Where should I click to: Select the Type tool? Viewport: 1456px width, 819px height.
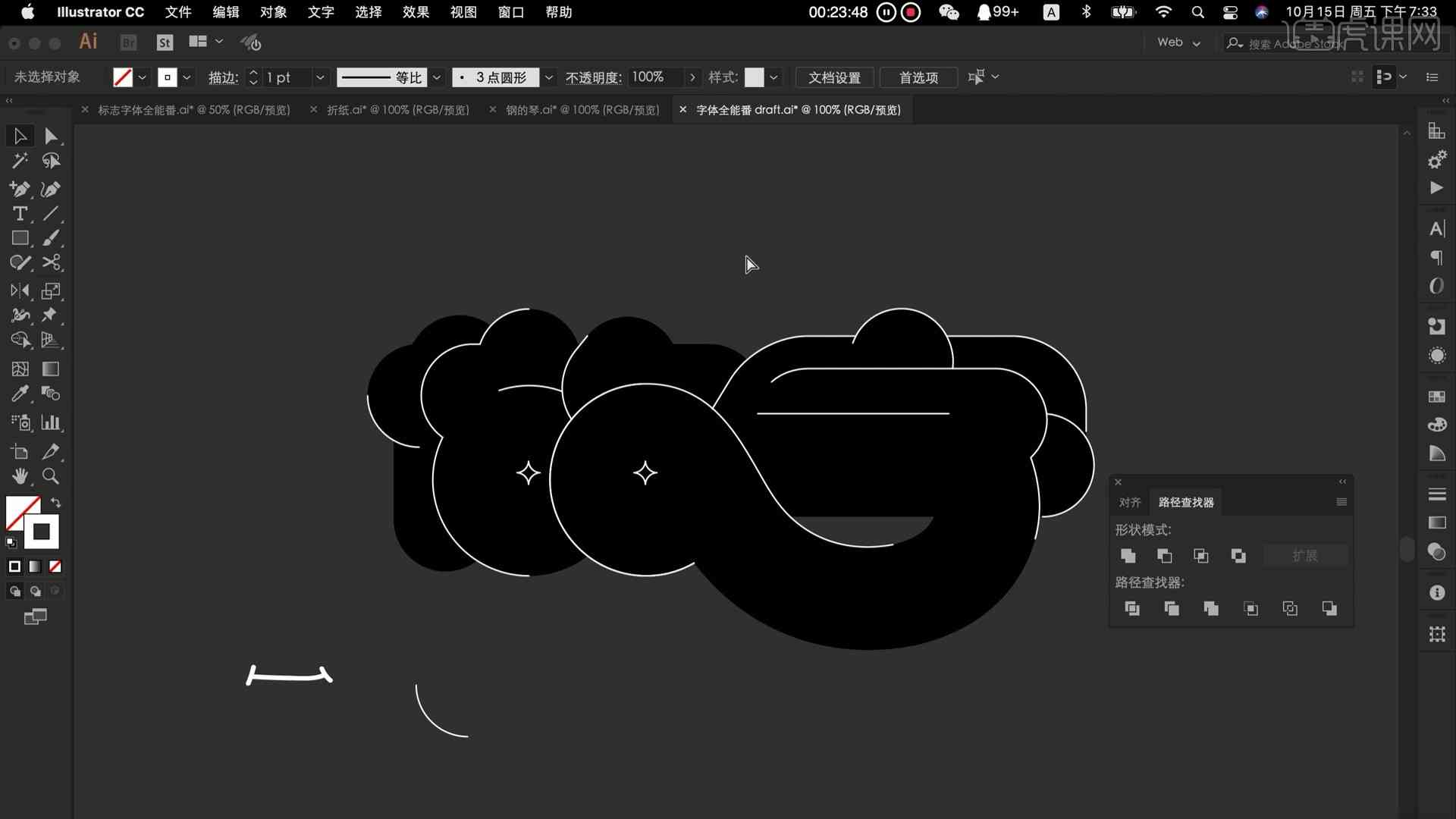(20, 214)
